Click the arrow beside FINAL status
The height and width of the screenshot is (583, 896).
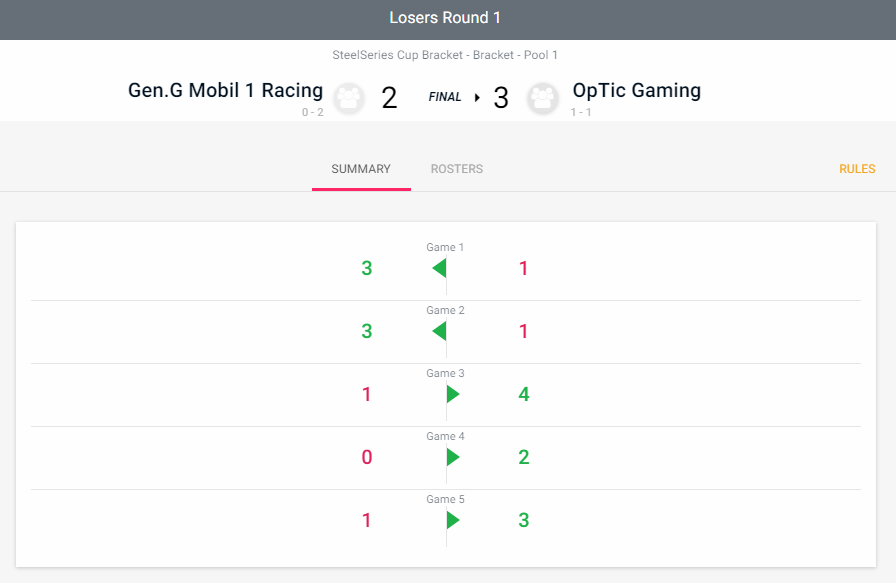coord(477,98)
